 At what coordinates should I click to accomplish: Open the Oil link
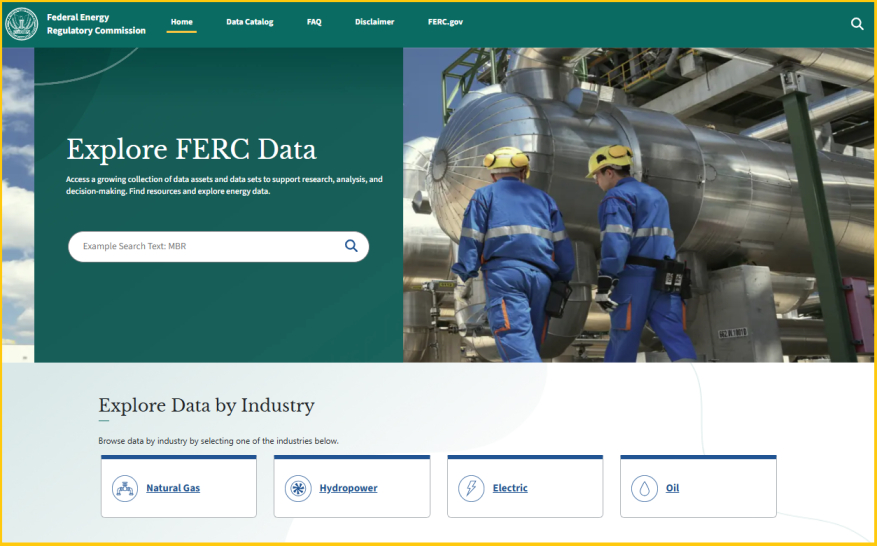[x=672, y=488]
